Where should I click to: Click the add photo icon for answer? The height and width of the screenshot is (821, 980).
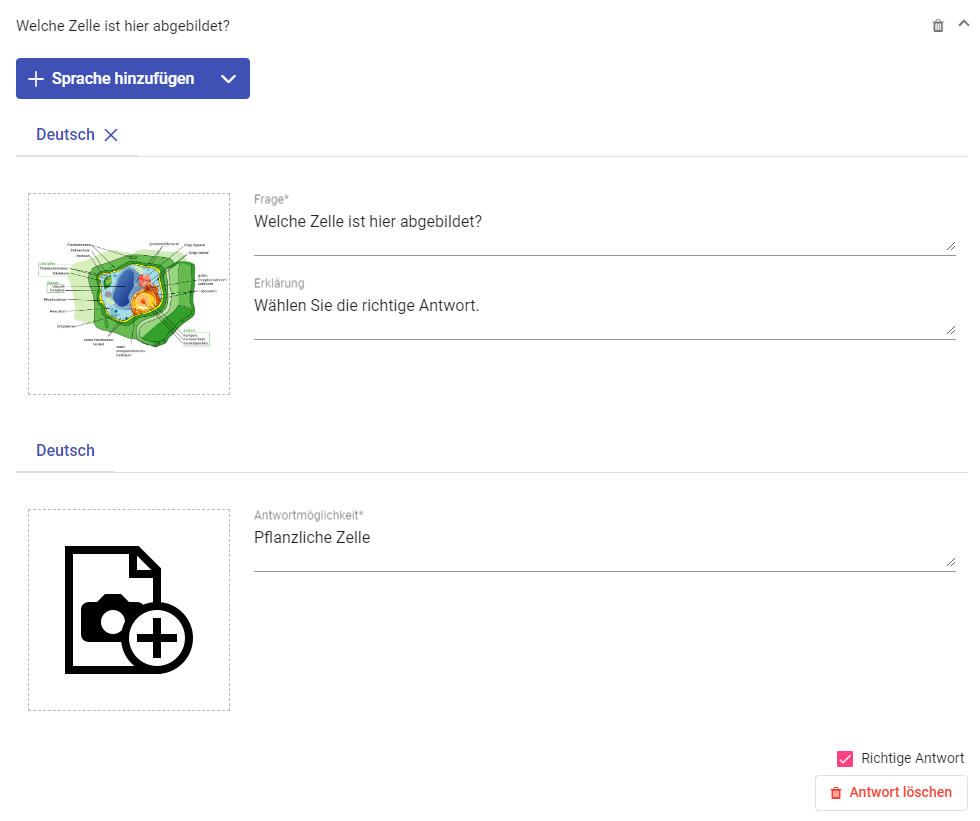tap(129, 609)
